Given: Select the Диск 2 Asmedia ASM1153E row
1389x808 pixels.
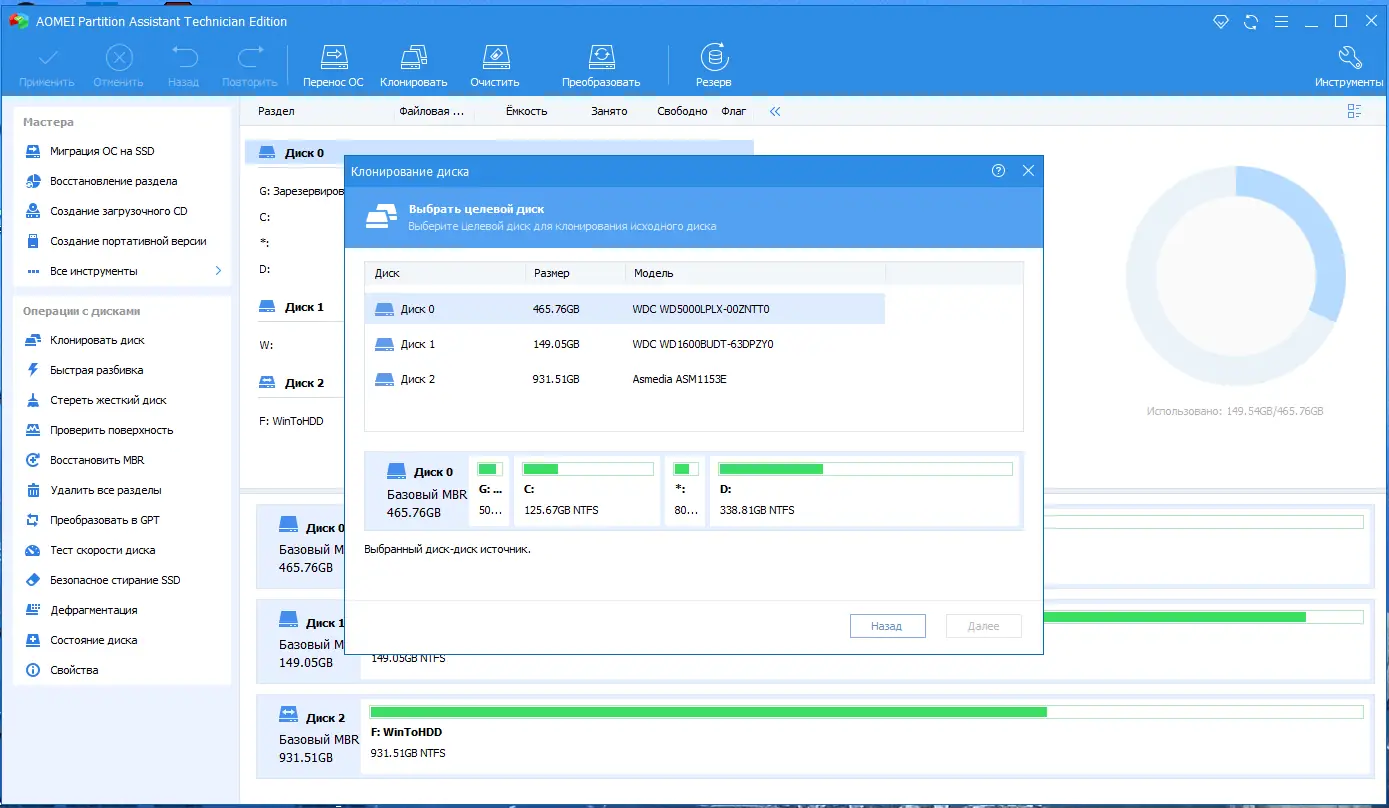Looking at the screenshot, I should [x=625, y=379].
